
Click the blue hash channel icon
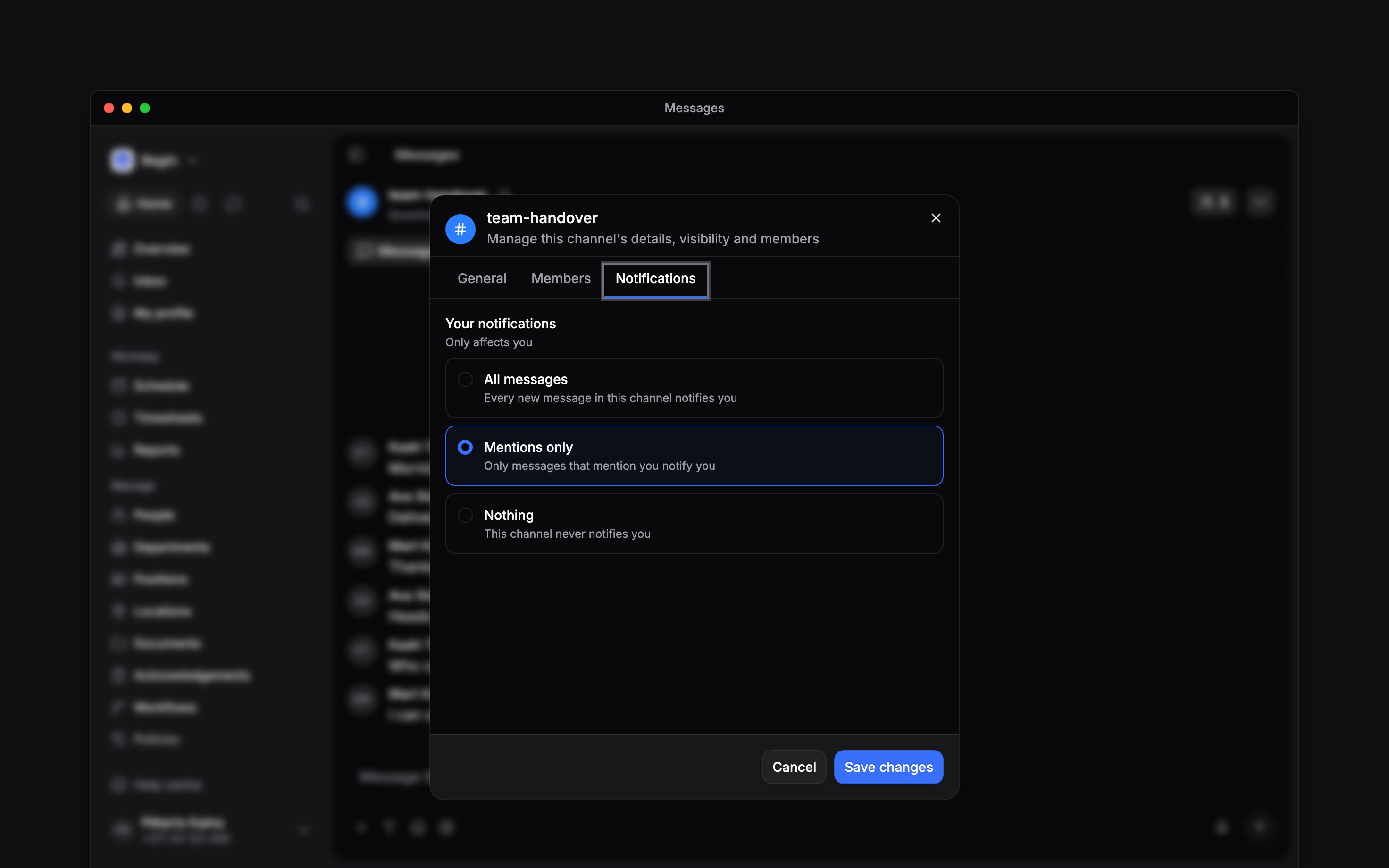click(460, 229)
